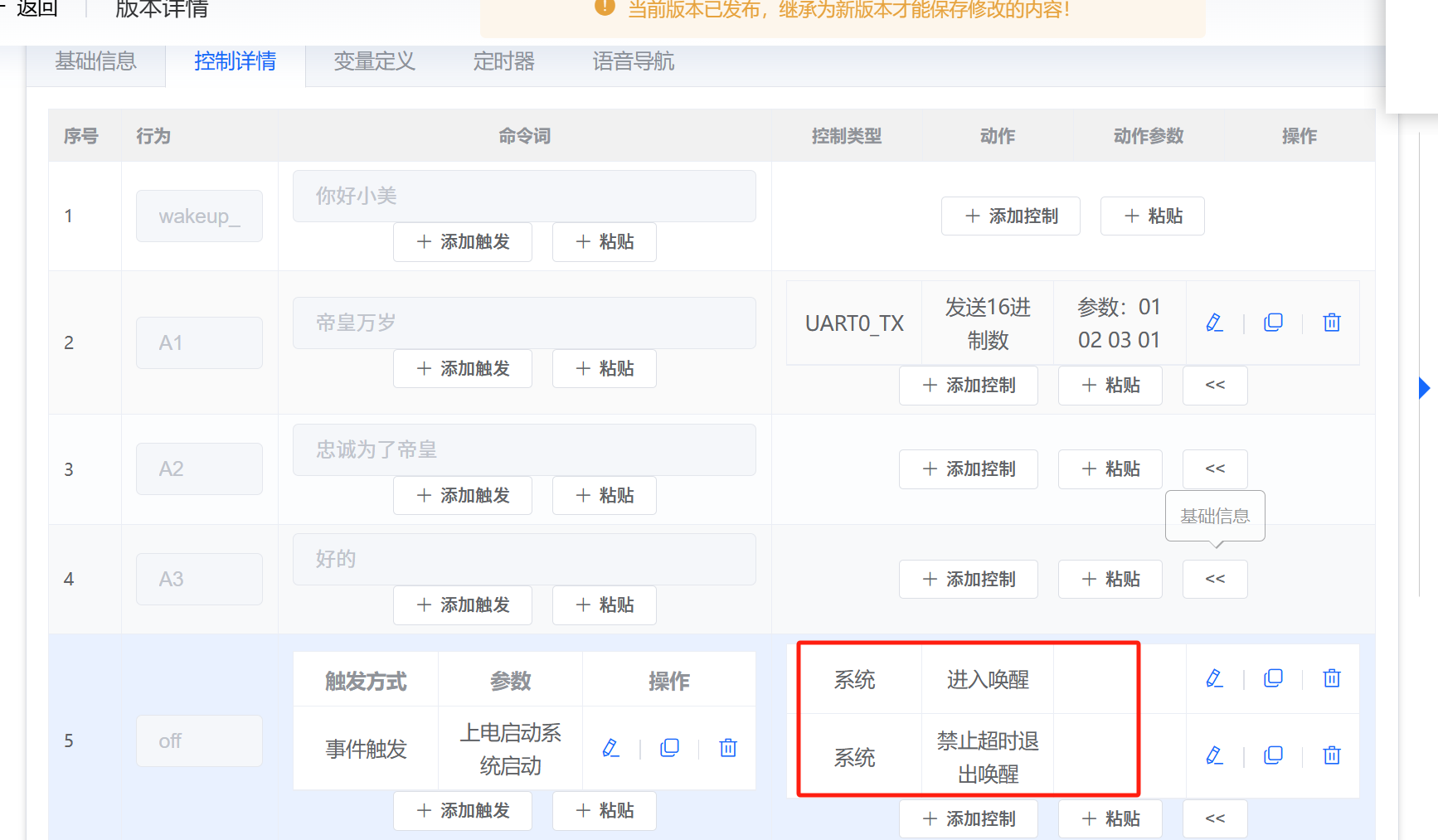Edit the 禁止超时退出唤醒 action
1438x840 pixels.
(x=1214, y=755)
